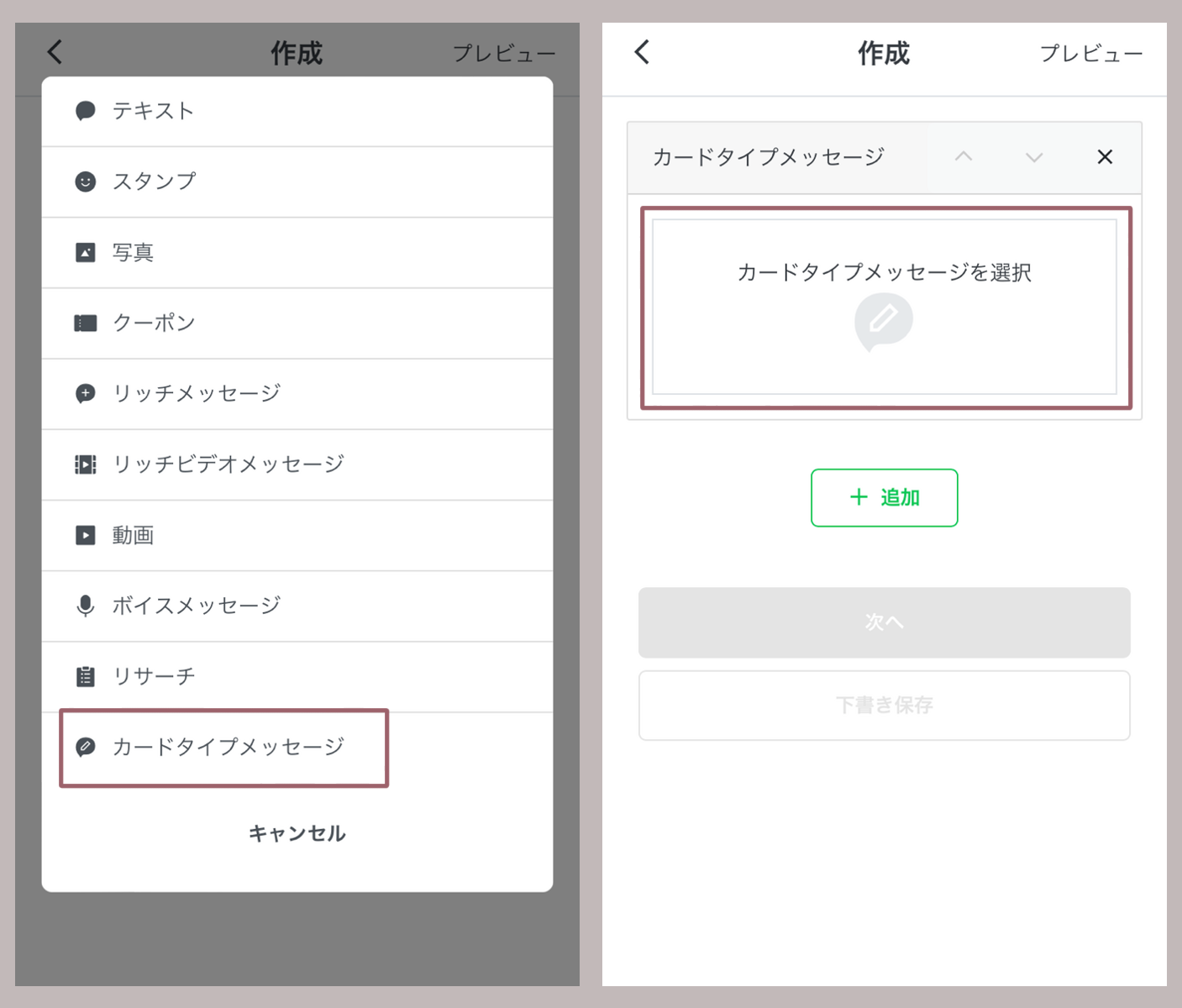Select the テキスト speech bubble icon

(86, 110)
